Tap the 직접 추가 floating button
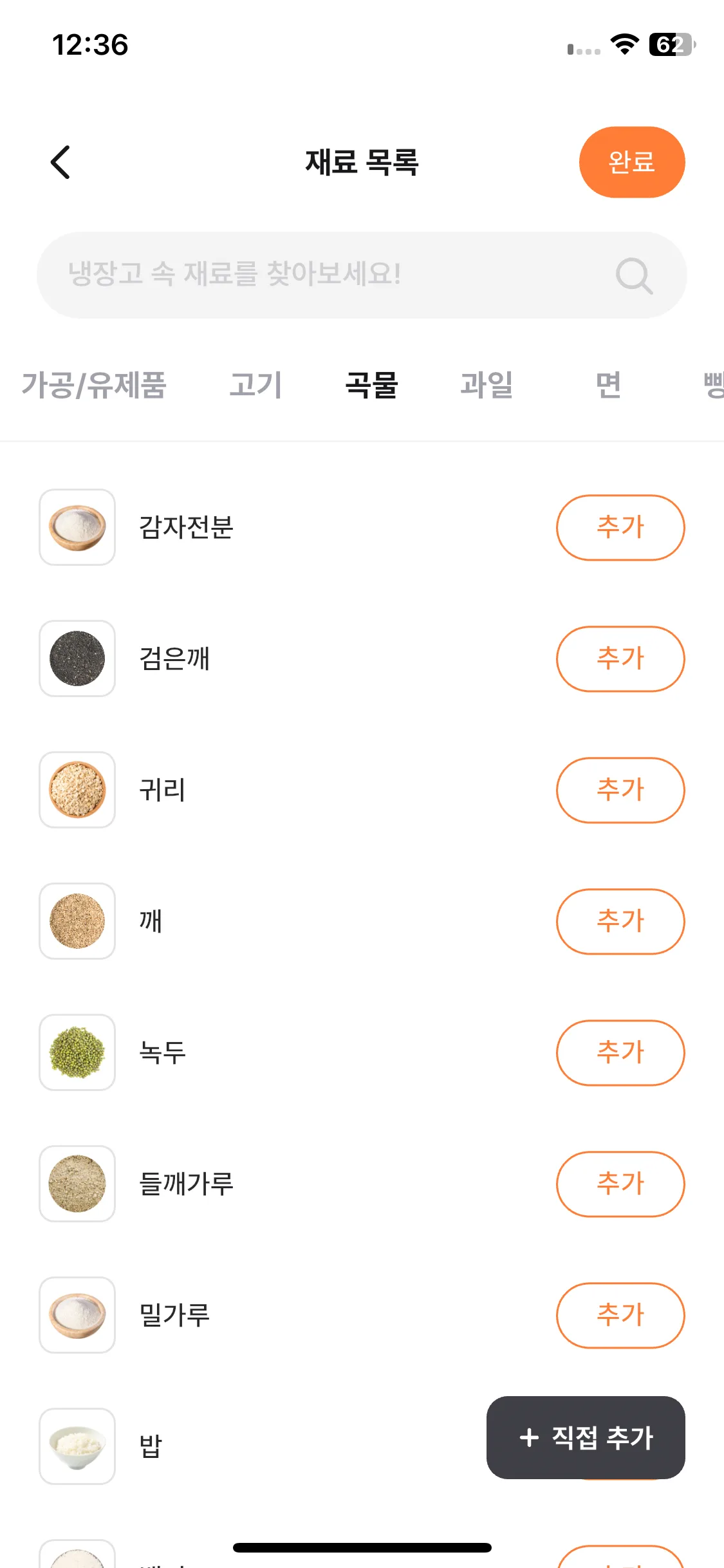The height and width of the screenshot is (1568, 724). coord(586,1437)
